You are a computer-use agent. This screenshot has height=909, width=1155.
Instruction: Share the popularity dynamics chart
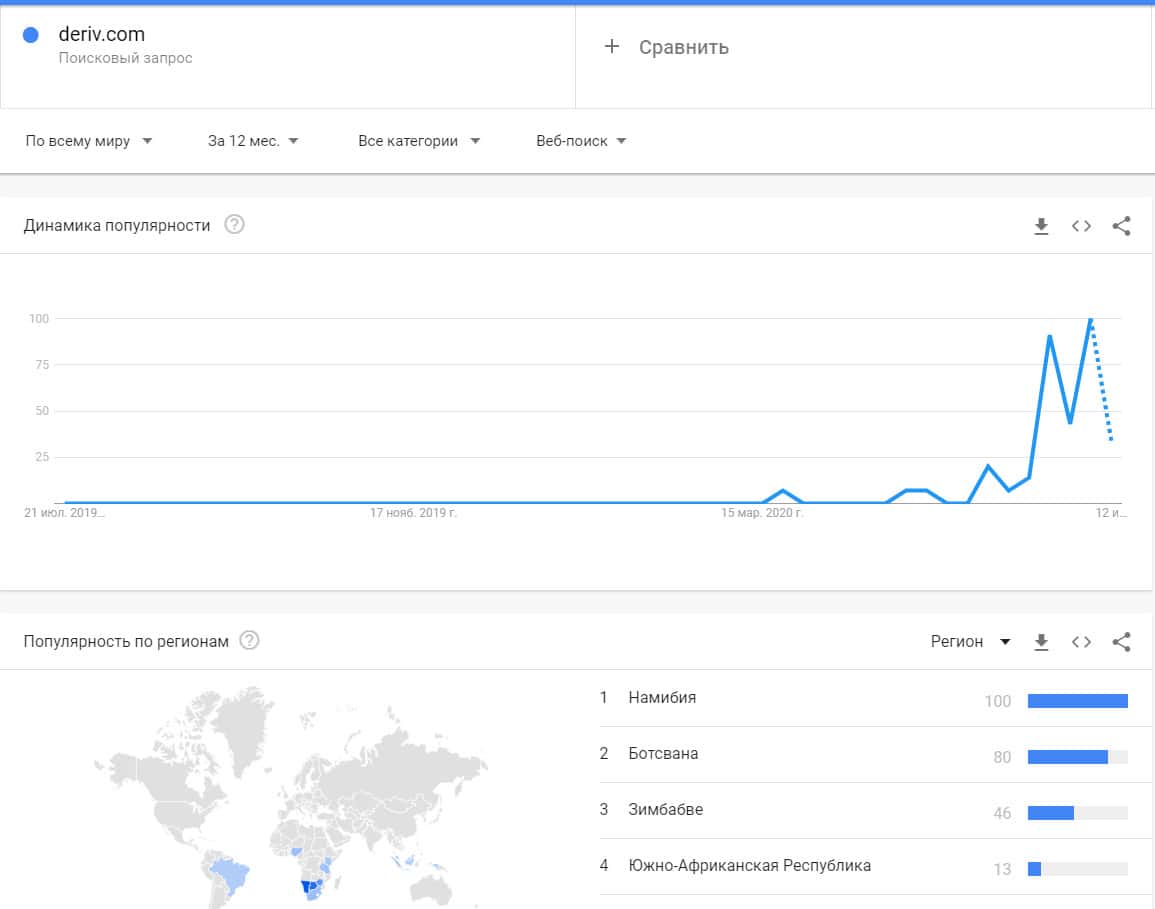tap(1121, 226)
